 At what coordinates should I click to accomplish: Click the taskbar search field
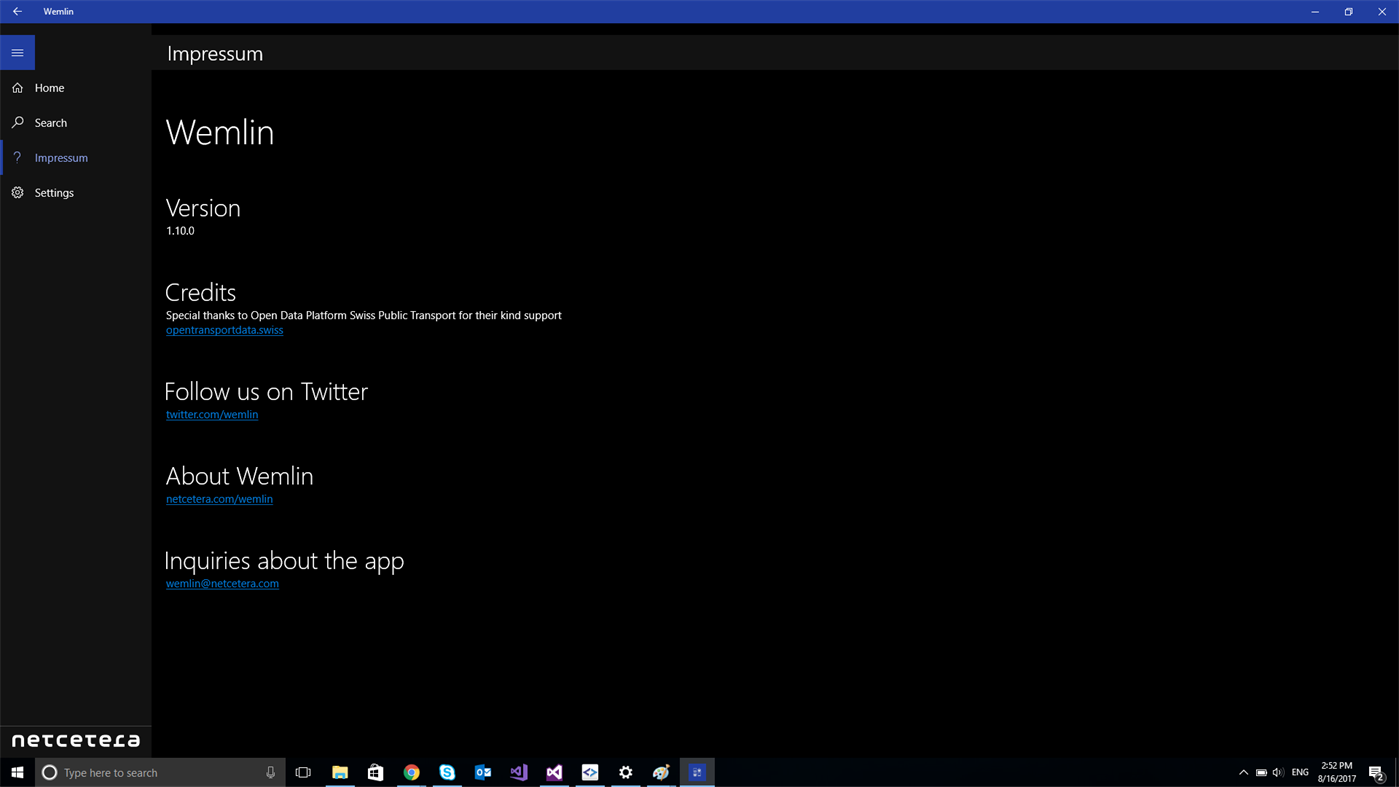click(160, 771)
